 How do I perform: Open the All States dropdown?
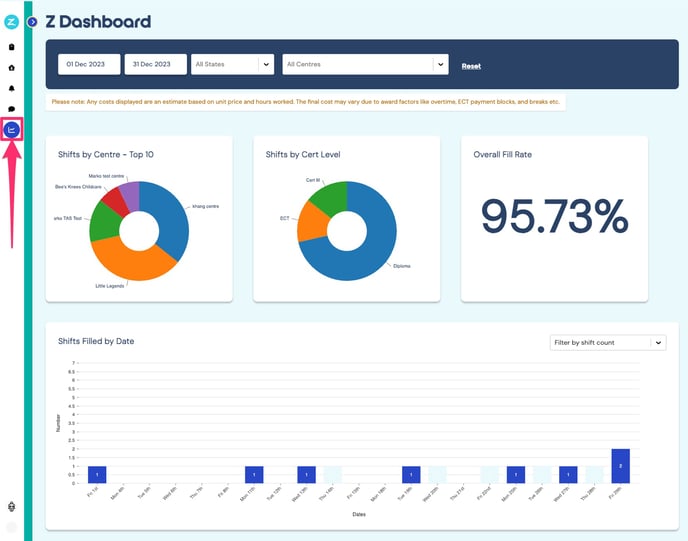232,64
